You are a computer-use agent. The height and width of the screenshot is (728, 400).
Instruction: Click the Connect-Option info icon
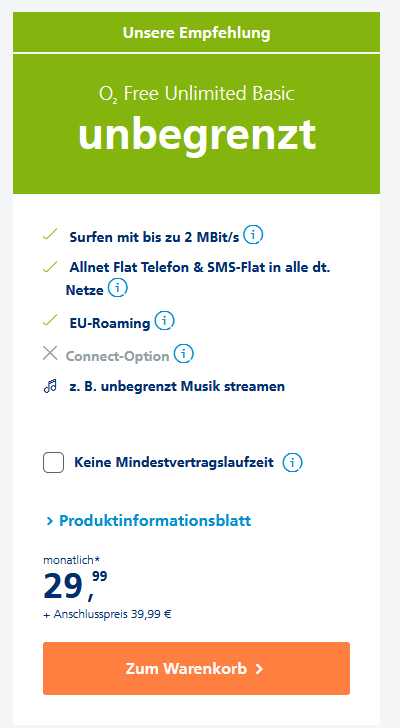tap(184, 354)
